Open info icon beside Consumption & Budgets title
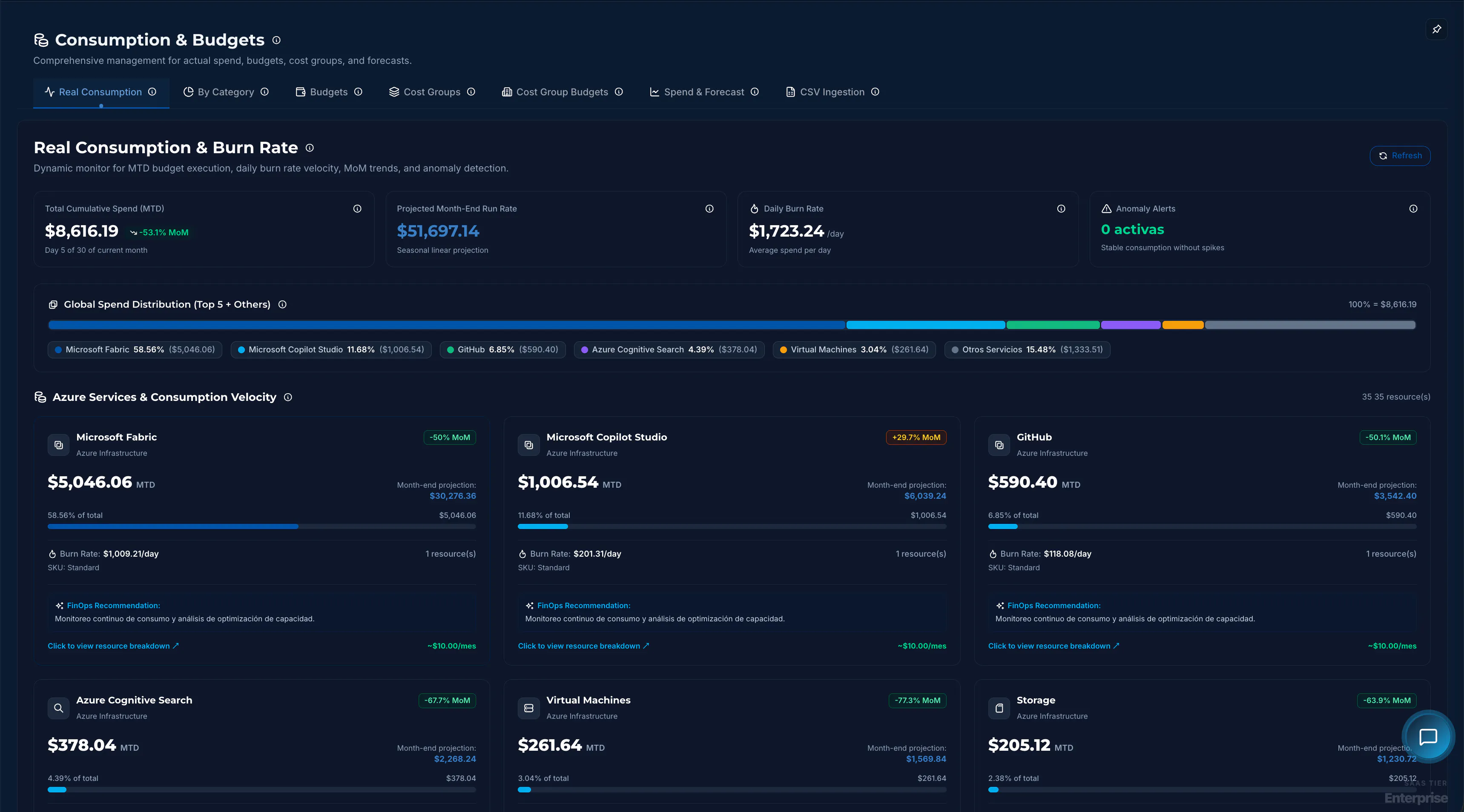The image size is (1464, 812). [276, 40]
